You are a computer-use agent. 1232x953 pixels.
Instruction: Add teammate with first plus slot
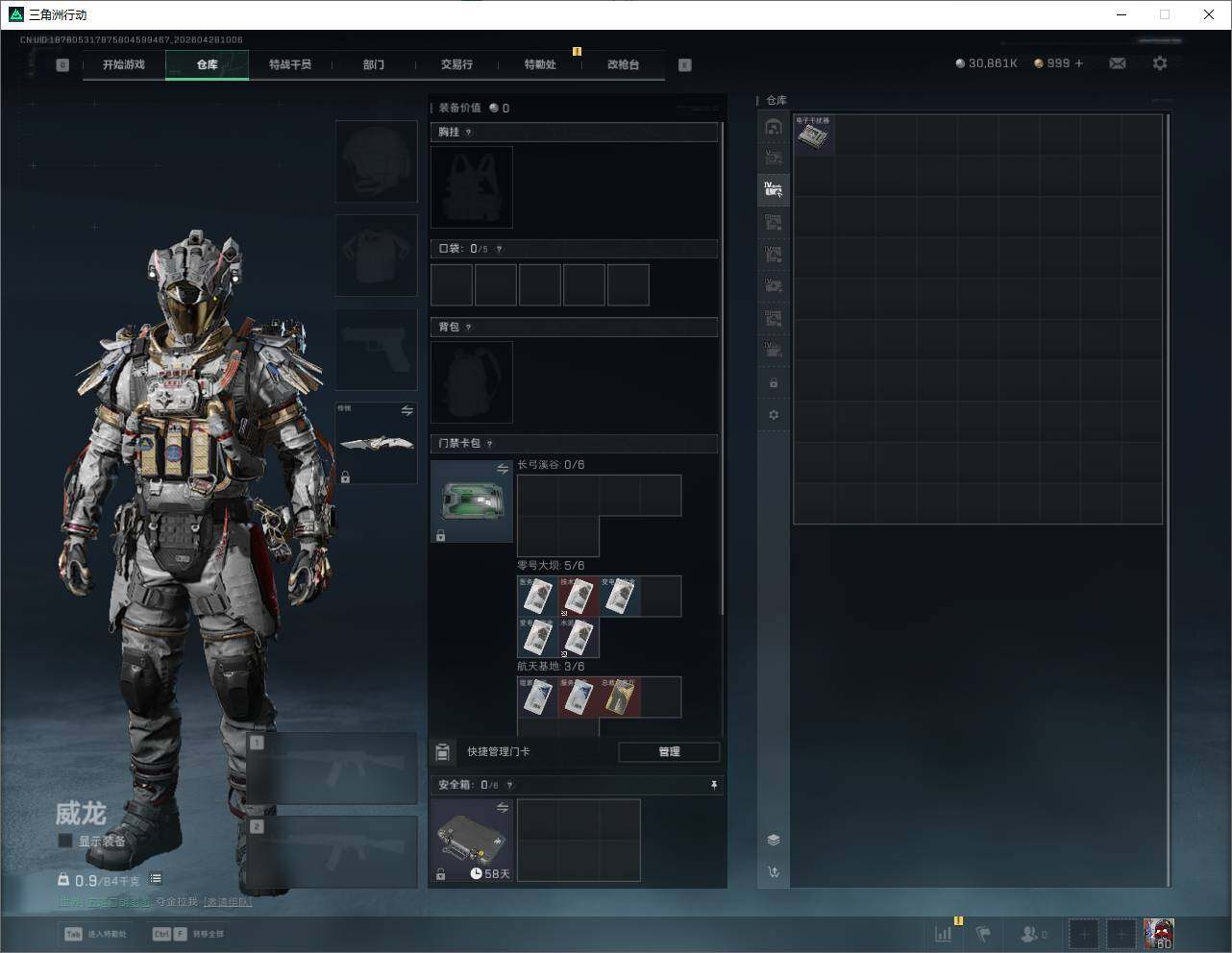(x=1084, y=934)
